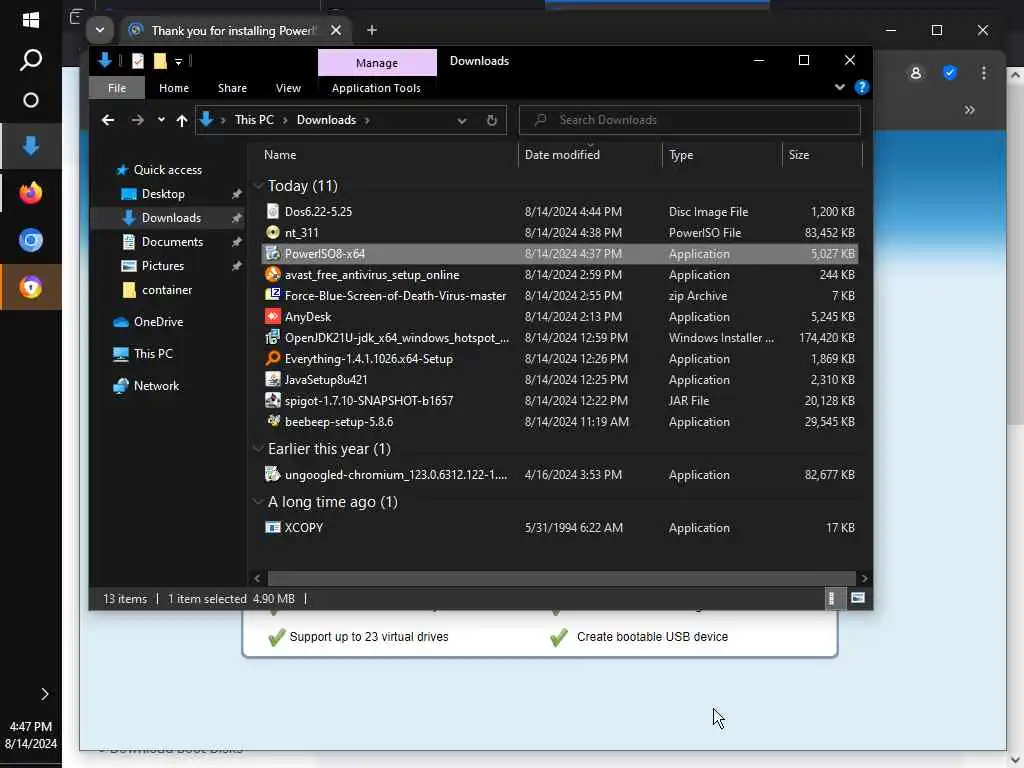Click the Everything-1.4.1.1026.x64-Setup icon
The image size is (1024, 768).
pyautogui.click(x=273, y=358)
